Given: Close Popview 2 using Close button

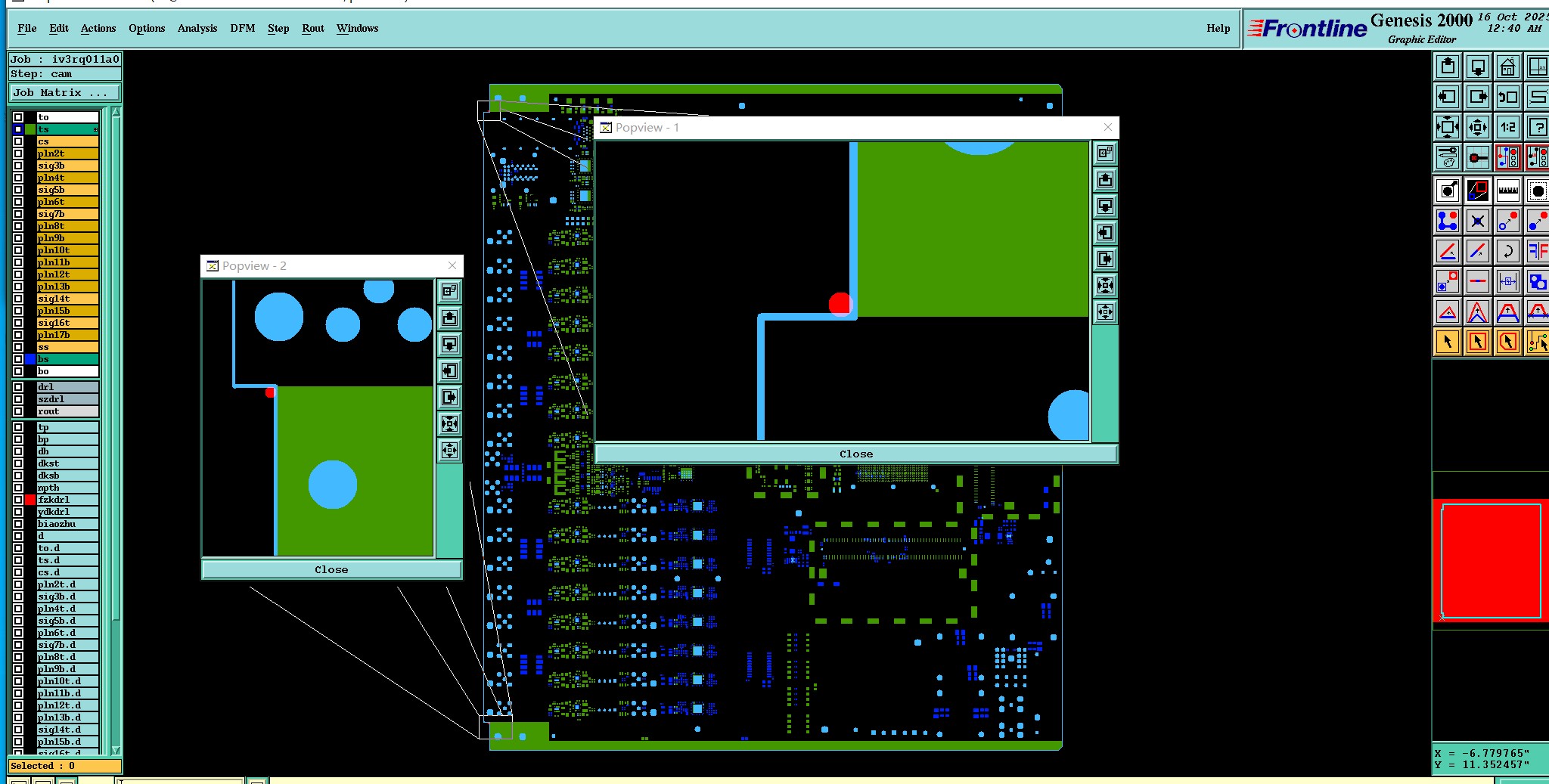Looking at the screenshot, I should (x=331, y=569).
